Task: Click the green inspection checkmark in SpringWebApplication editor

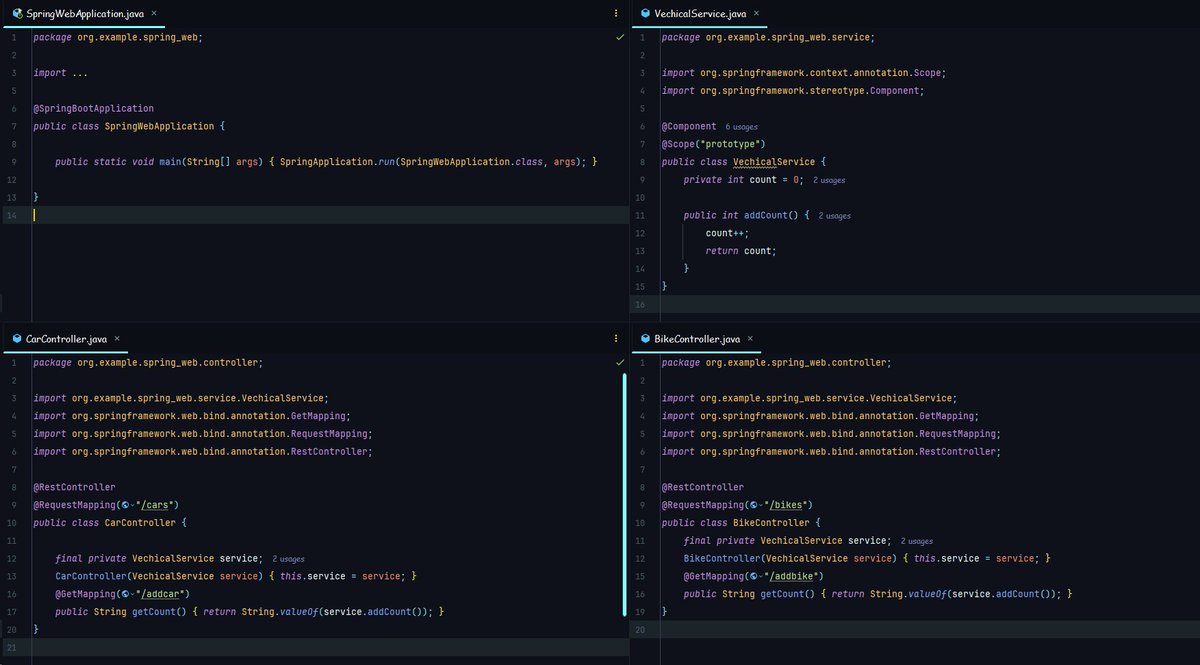Action: click(x=620, y=37)
